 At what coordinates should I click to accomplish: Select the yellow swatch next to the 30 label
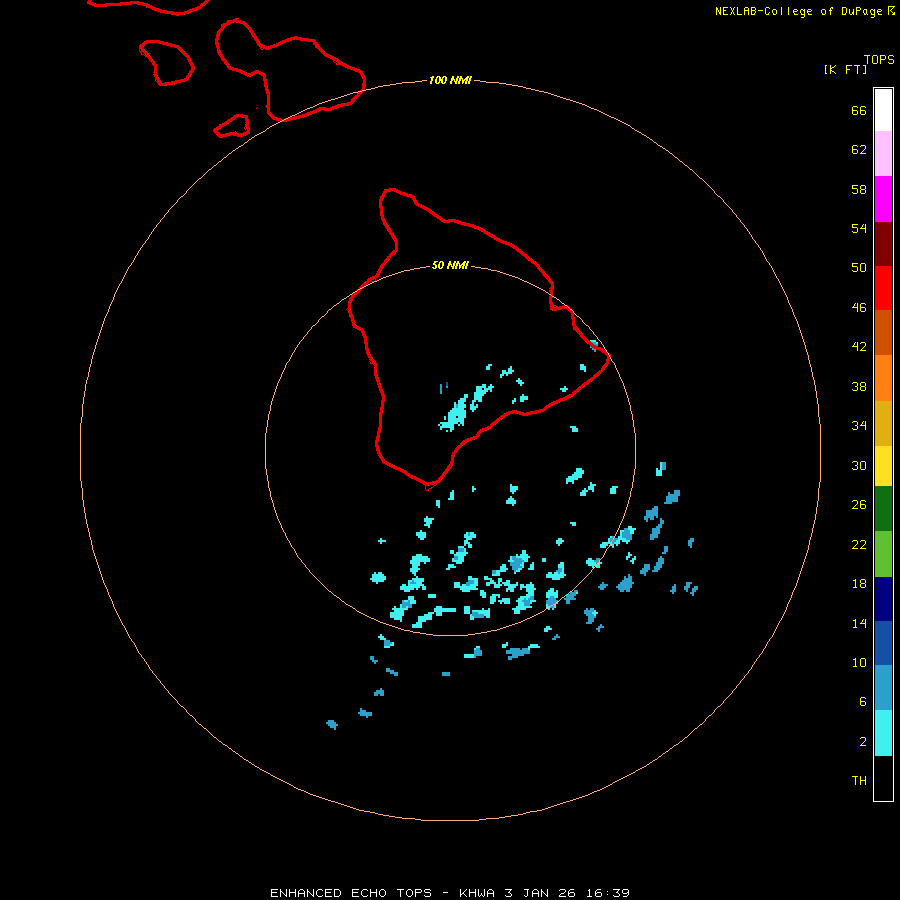883,466
